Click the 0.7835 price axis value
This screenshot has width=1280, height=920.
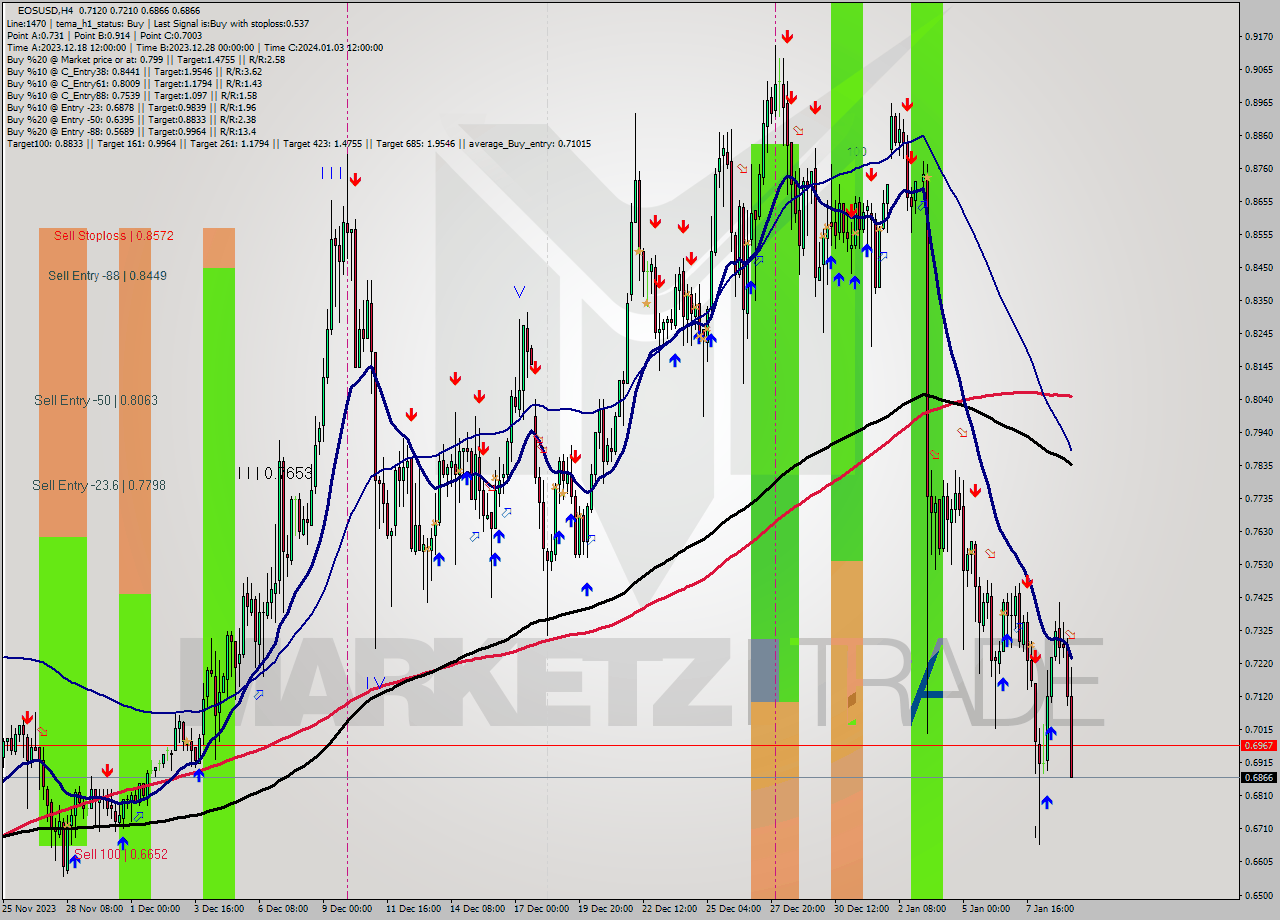point(1258,466)
